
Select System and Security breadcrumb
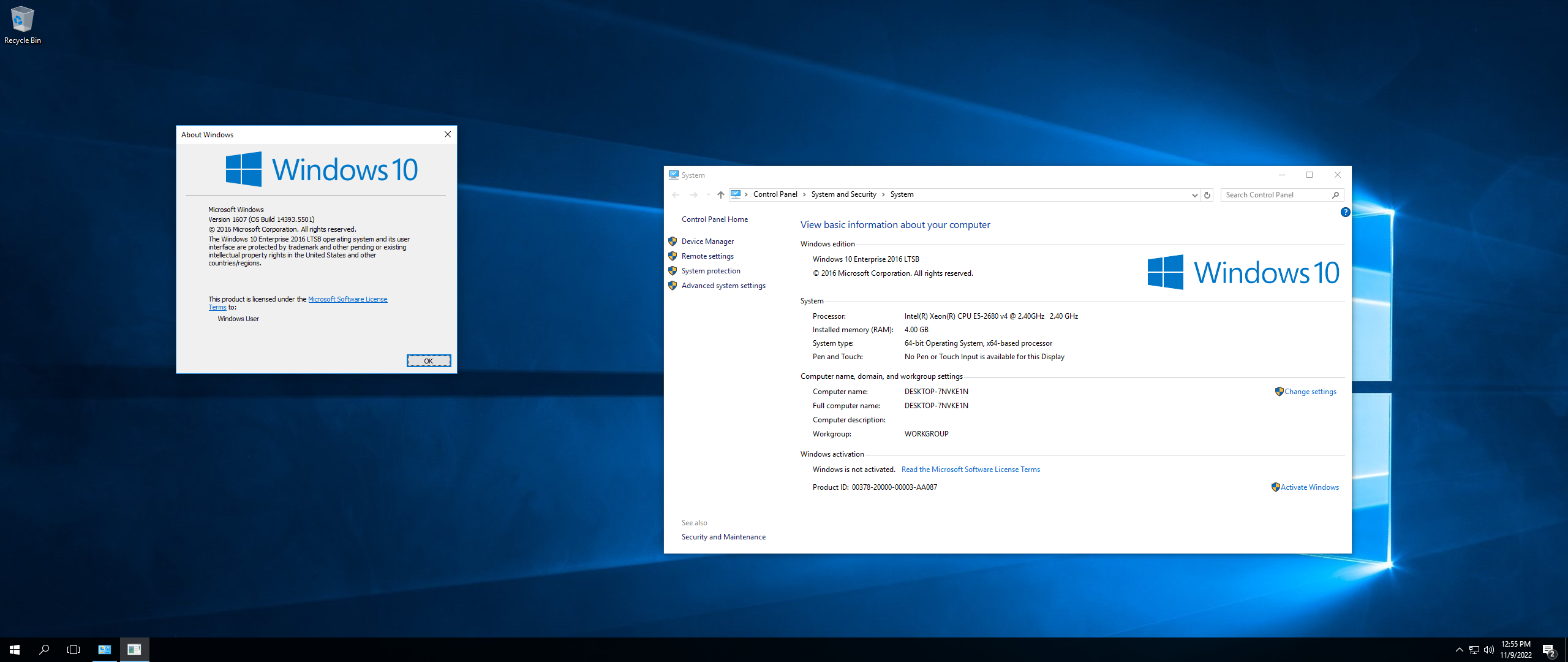[843, 194]
